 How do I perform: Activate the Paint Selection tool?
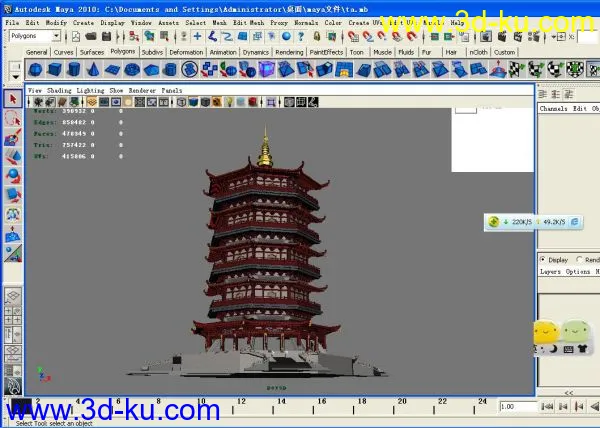[x=13, y=137]
